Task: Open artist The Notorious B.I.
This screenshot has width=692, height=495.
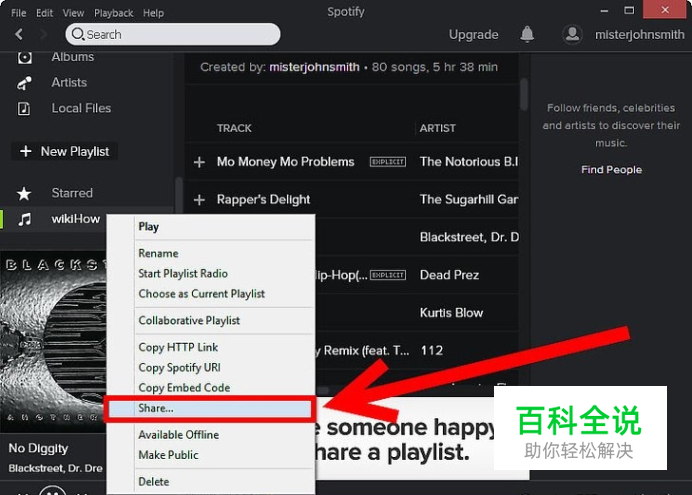Action: (469, 162)
